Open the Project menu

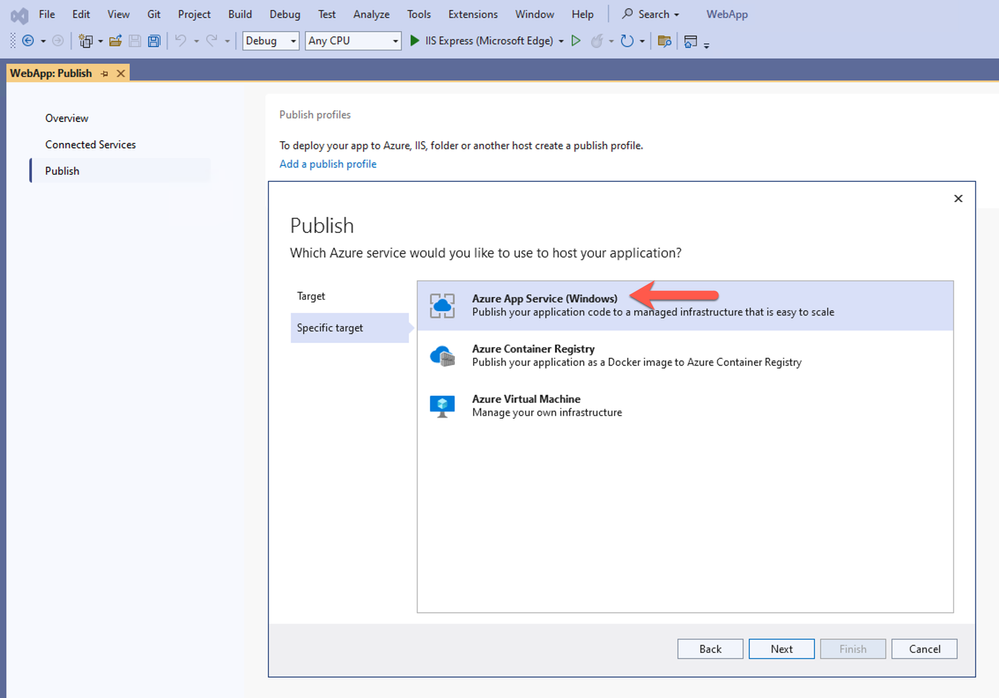pyautogui.click(x=194, y=14)
